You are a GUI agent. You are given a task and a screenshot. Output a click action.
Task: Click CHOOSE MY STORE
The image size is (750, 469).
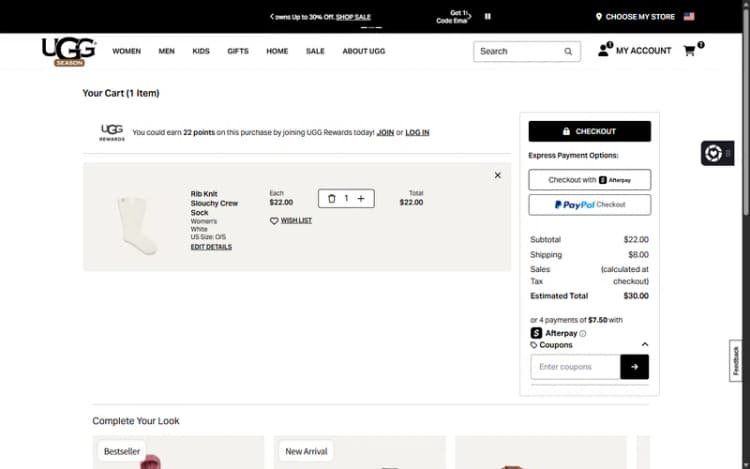(x=640, y=17)
